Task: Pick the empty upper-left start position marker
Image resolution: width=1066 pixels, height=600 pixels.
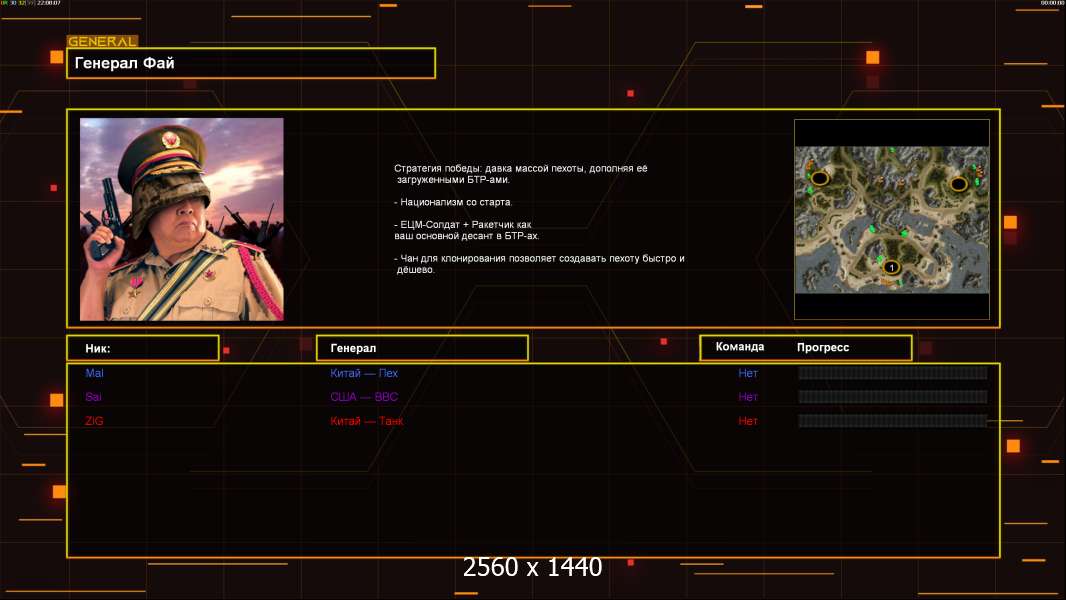Action: click(820, 179)
